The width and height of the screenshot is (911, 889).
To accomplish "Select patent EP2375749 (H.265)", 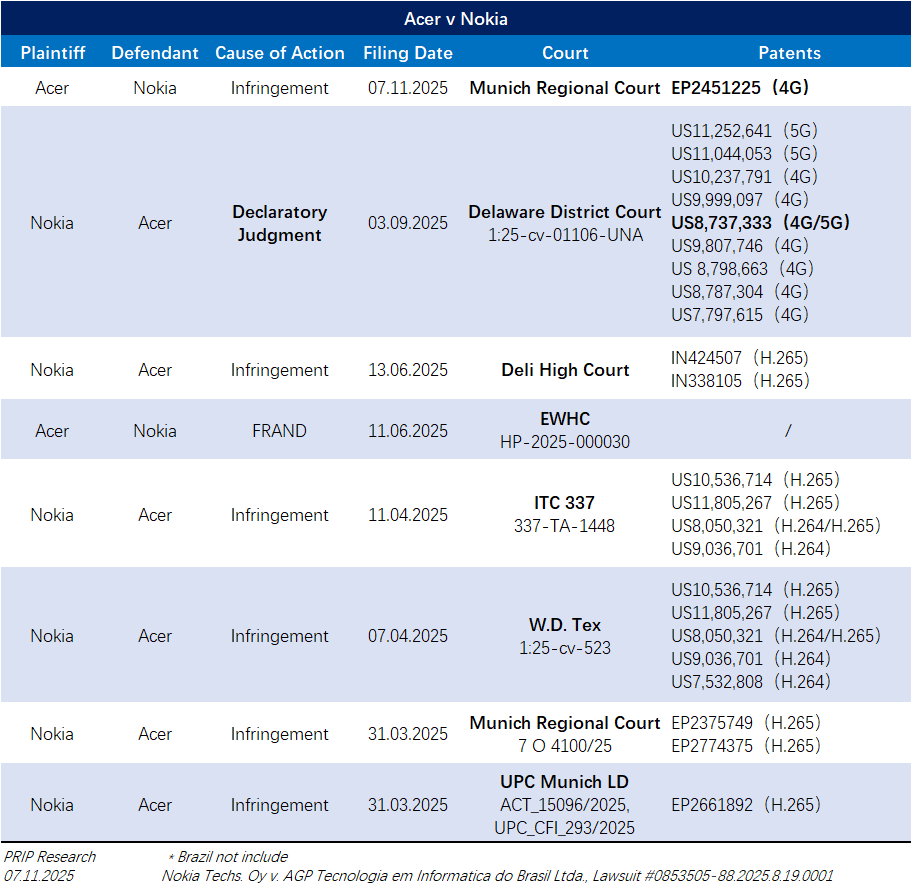I will tap(745, 723).
